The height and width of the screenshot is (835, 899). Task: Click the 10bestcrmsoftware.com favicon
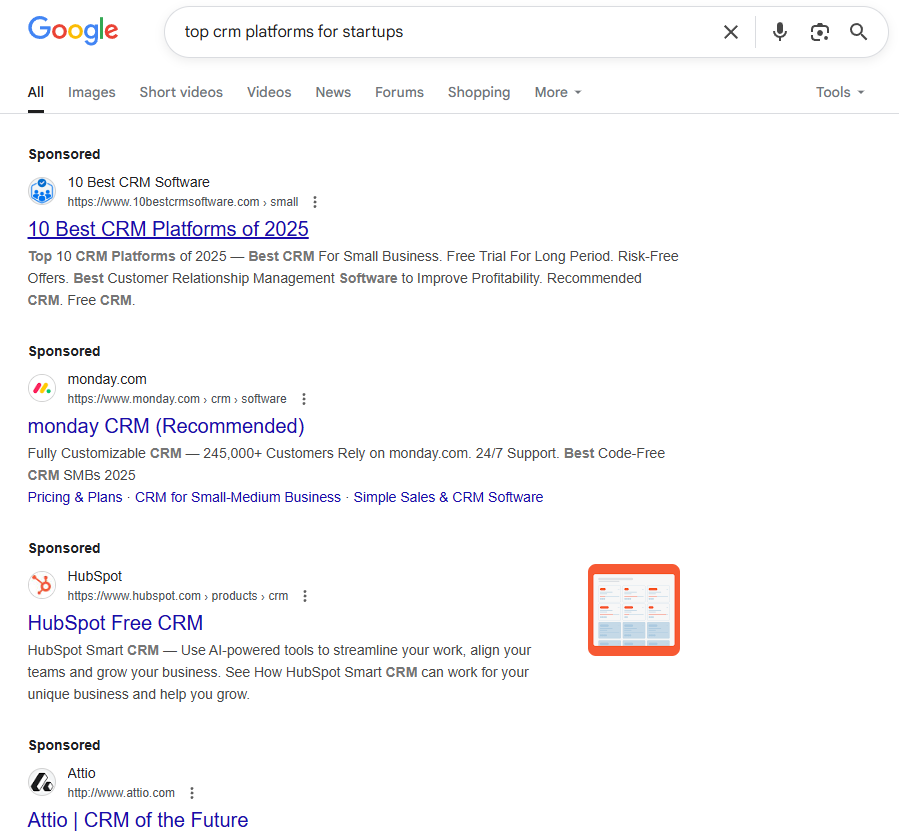[x=41, y=191]
